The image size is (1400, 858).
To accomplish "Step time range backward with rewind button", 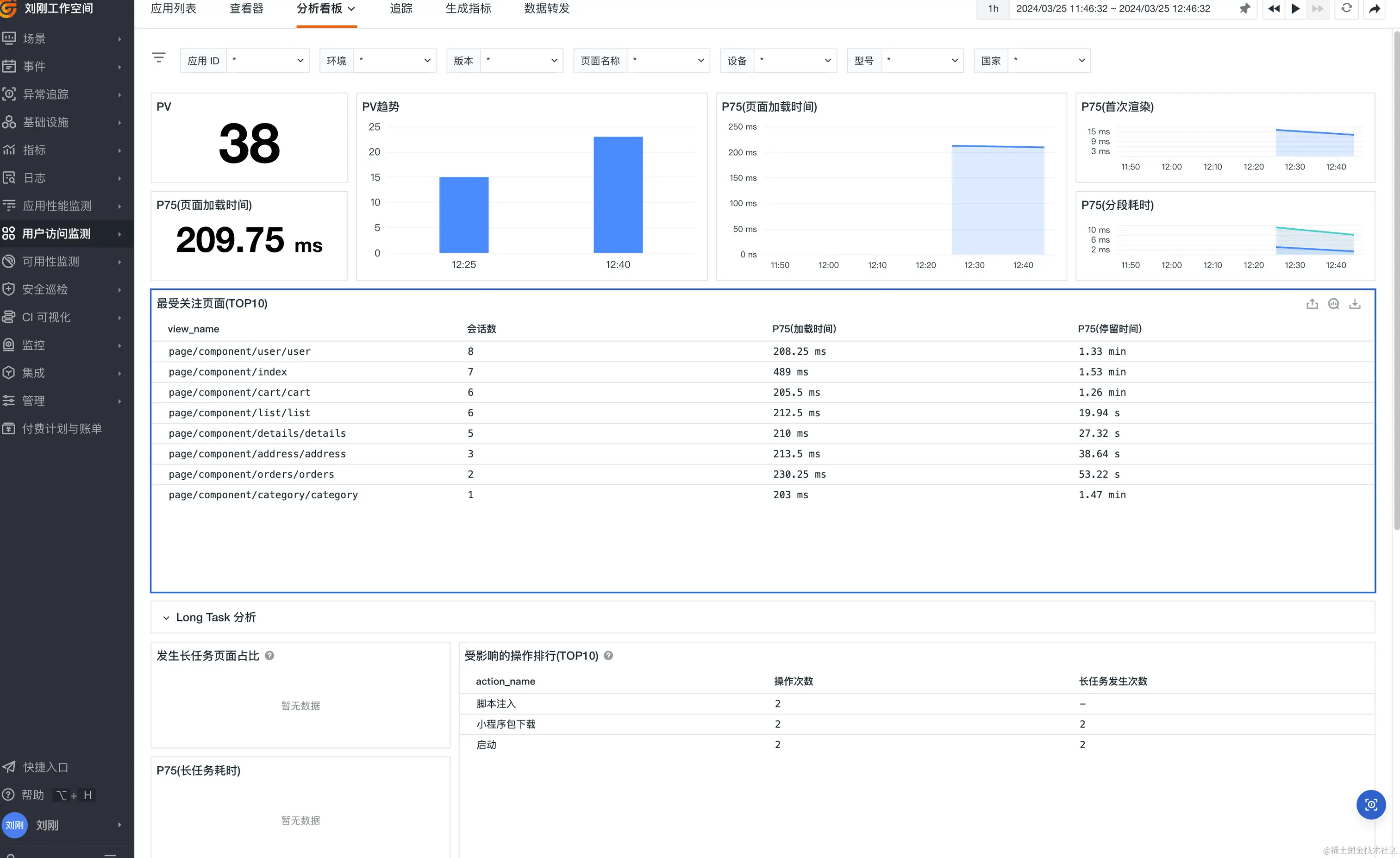I will (1273, 8).
